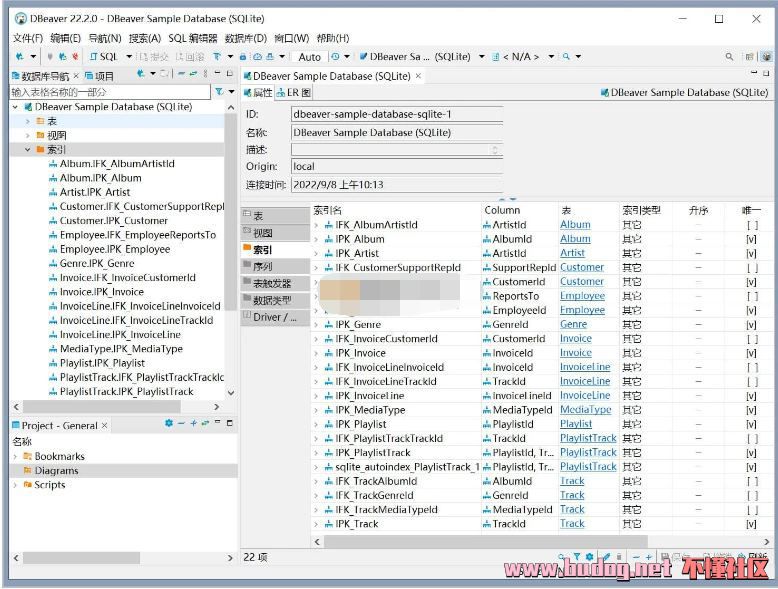
Task: Minimize the Project - General panel
Action: 217,423
